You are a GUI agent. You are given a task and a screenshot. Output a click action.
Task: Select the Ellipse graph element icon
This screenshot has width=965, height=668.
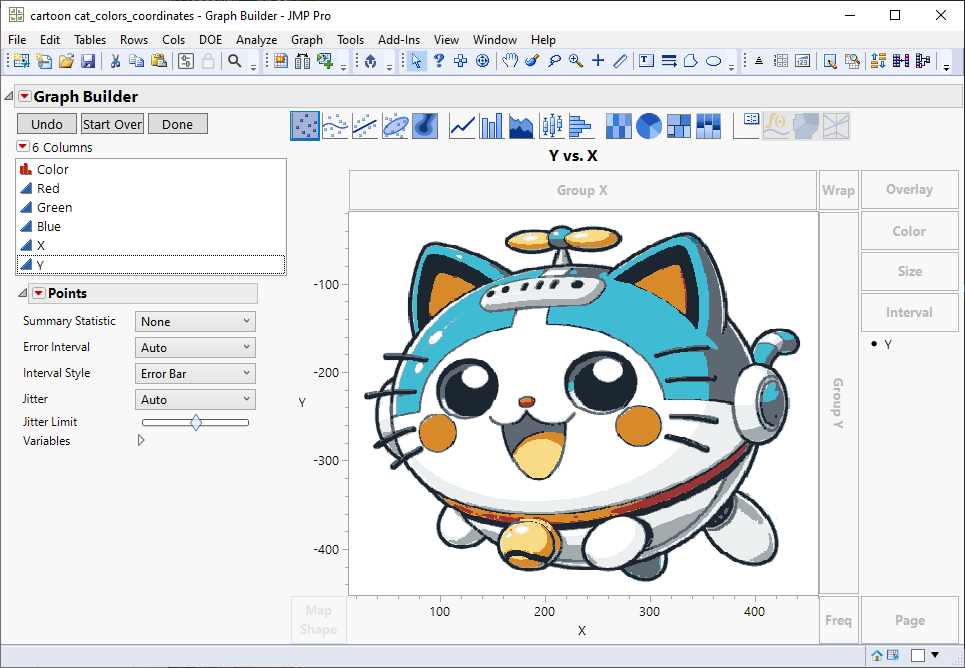(395, 126)
